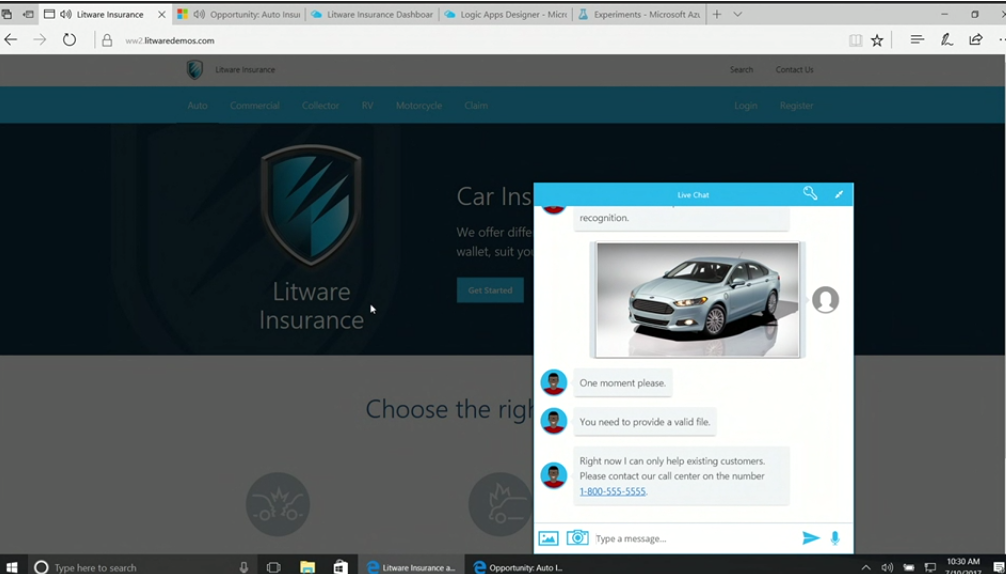
Task: Click the wrench icon in Live Chat header
Action: [810, 194]
